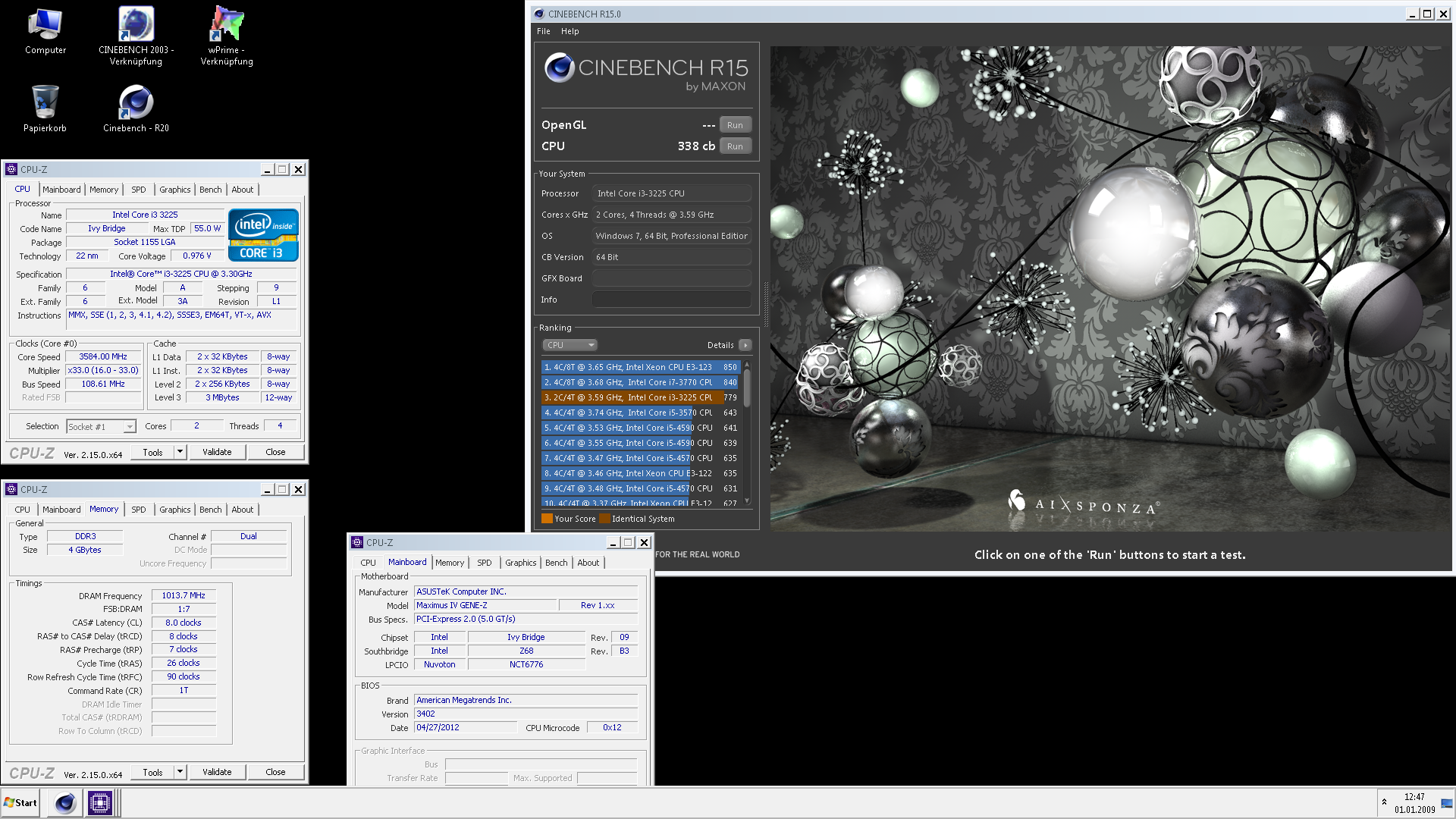Click the Multiplier value x33.0 (16.0 - 33.0)

(103, 370)
